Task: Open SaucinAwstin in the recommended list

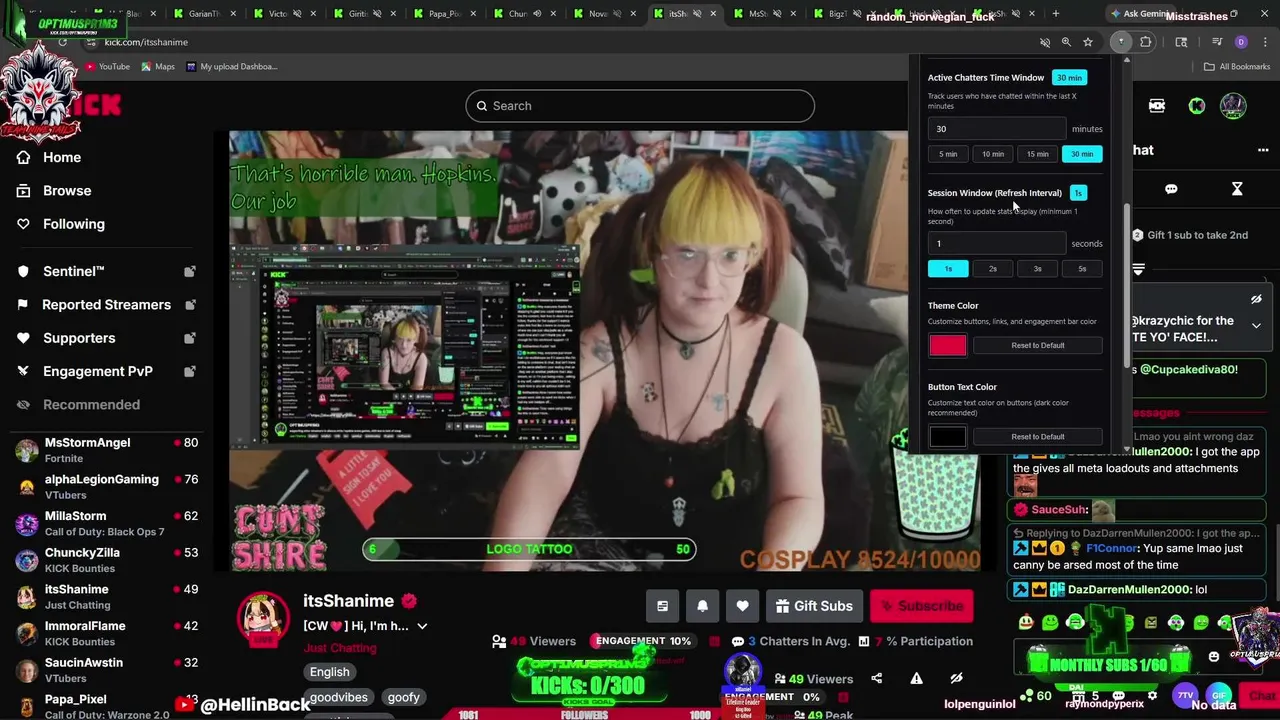Action: [x=106, y=670]
